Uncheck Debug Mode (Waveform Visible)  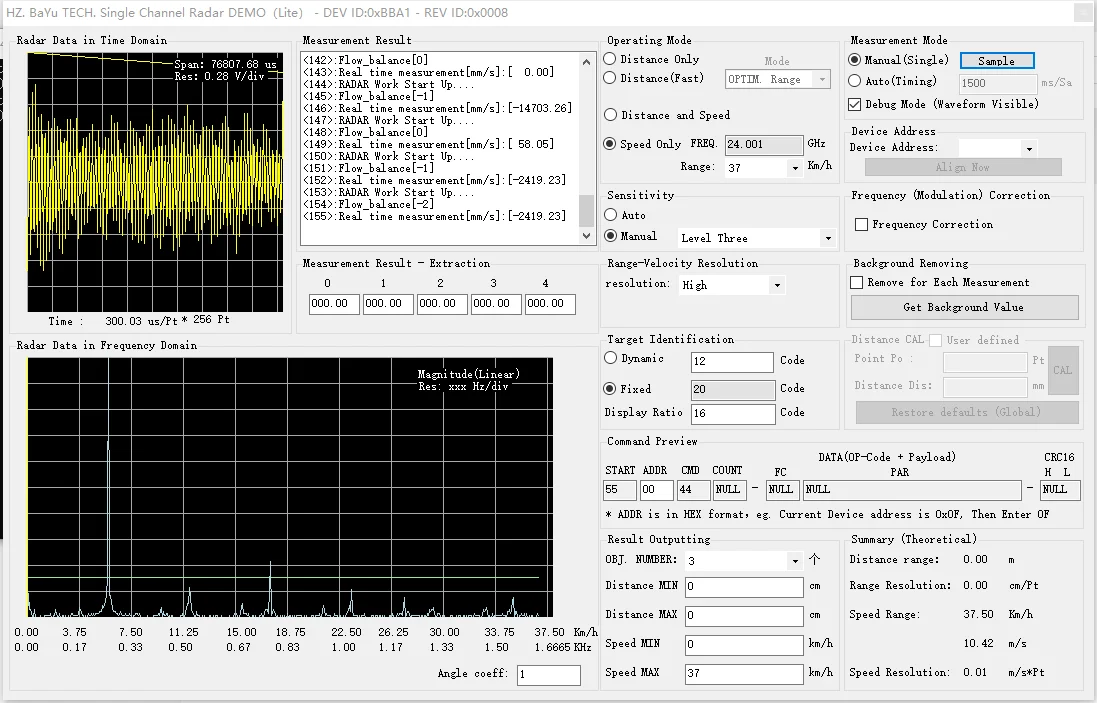(855, 104)
